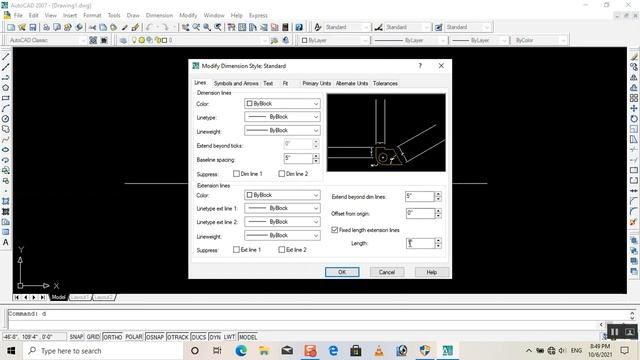
Task: Click OK in Modify Dimension Style
Action: point(342,272)
